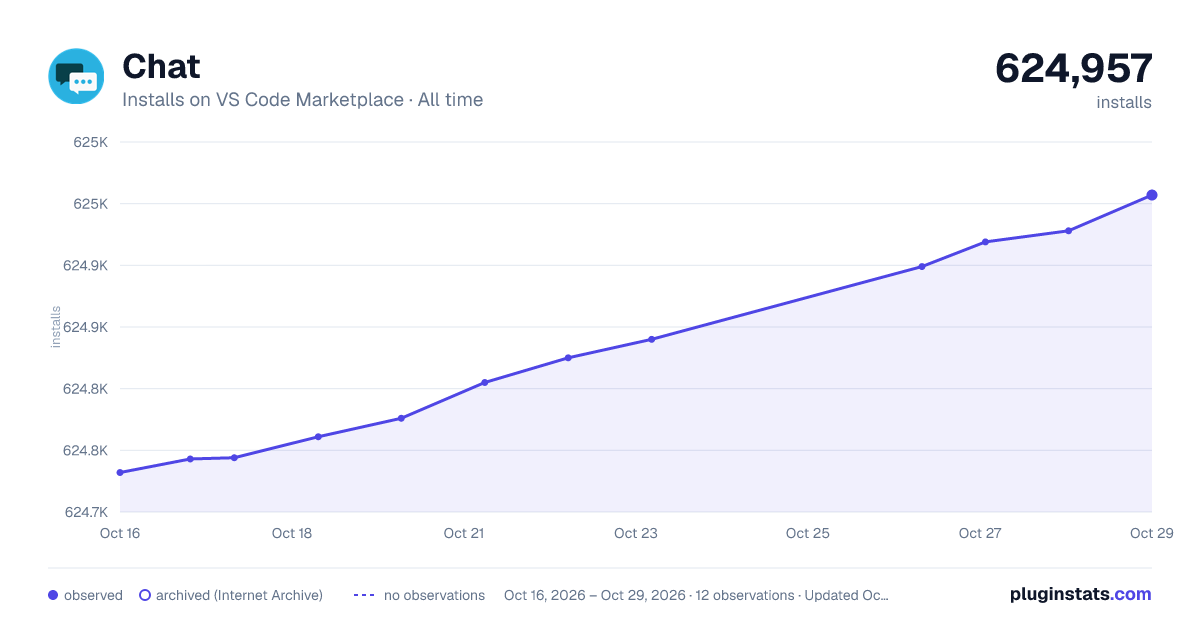Click the 'installs' label under 624,957
Screen dimensions: 1200x630
(1124, 102)
